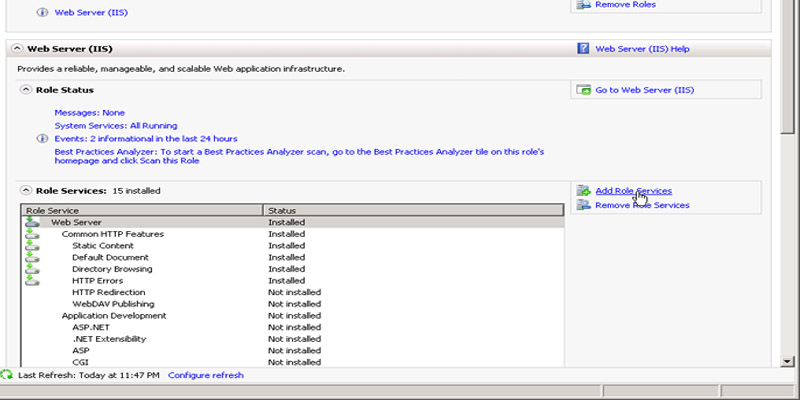Collapse the Role Services section

pyautogui.click(x=26, y=190)
